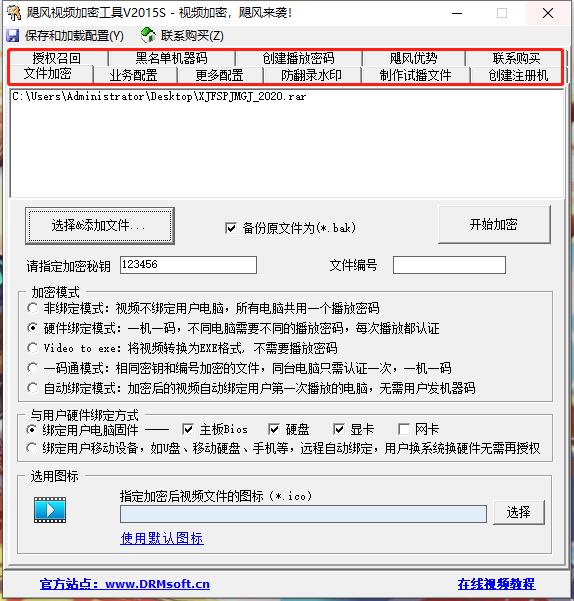Image resolution: width=574 pixels, height=601 pixels.
Task: Choose 自动绑定模式 radio button
Action: 33,388
